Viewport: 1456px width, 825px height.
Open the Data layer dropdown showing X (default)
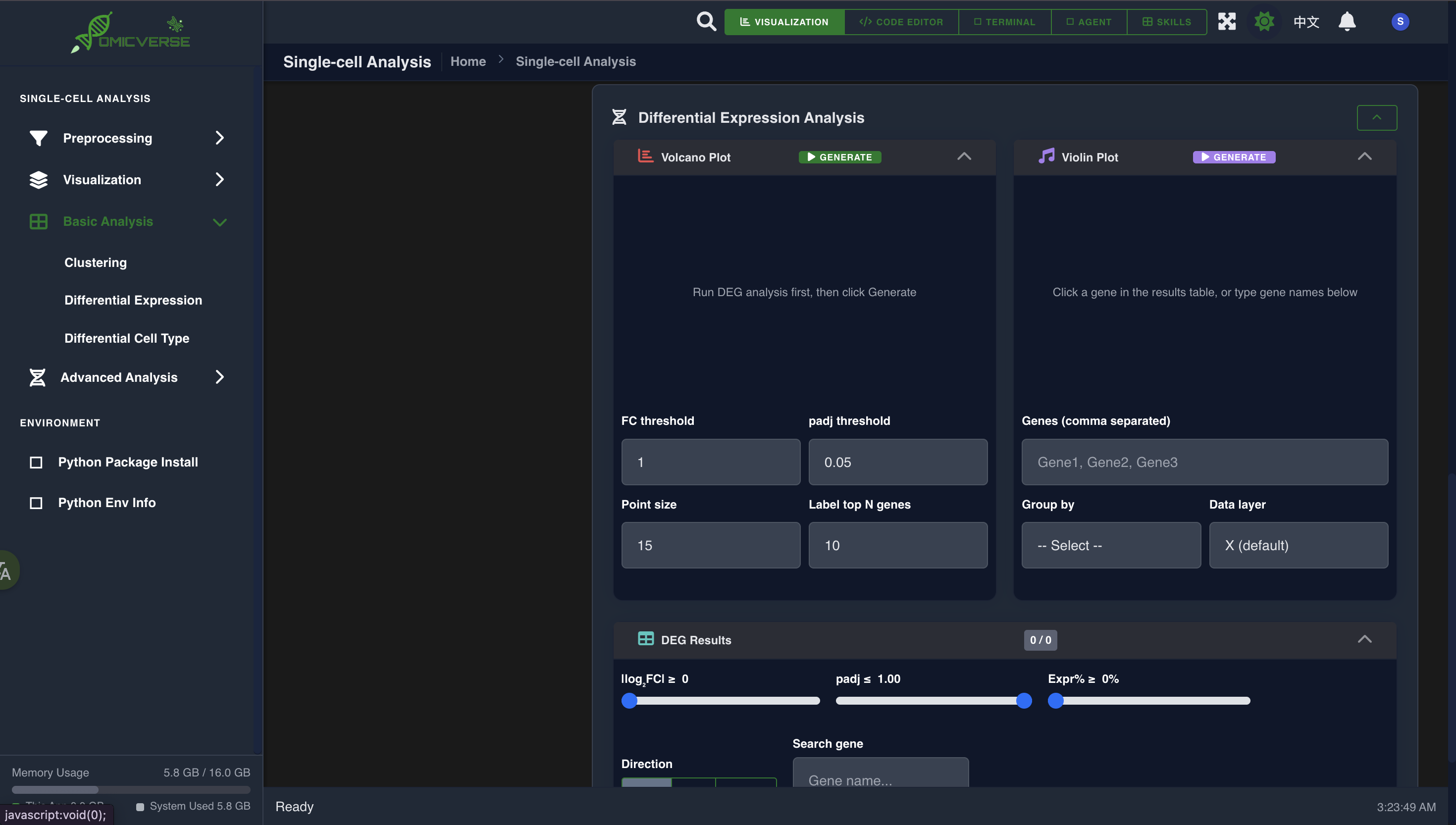pos(1299,545)
